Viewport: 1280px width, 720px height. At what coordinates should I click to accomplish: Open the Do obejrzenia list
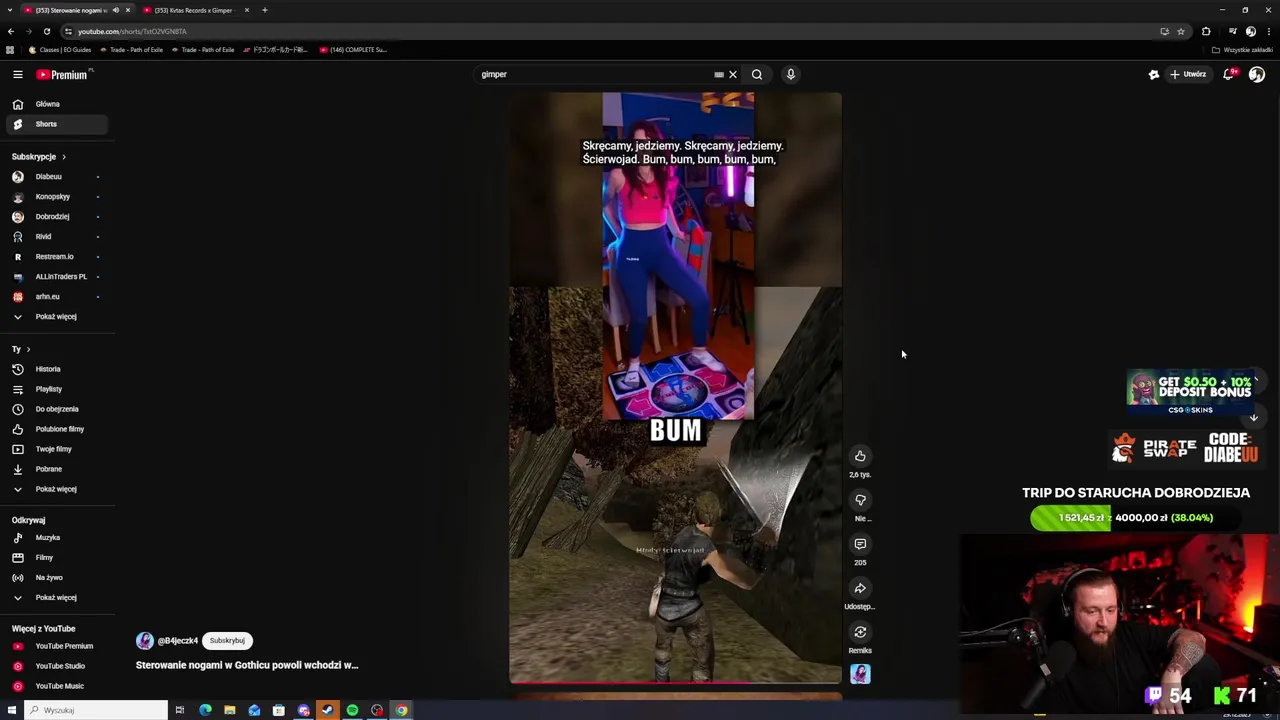[57, 409]
